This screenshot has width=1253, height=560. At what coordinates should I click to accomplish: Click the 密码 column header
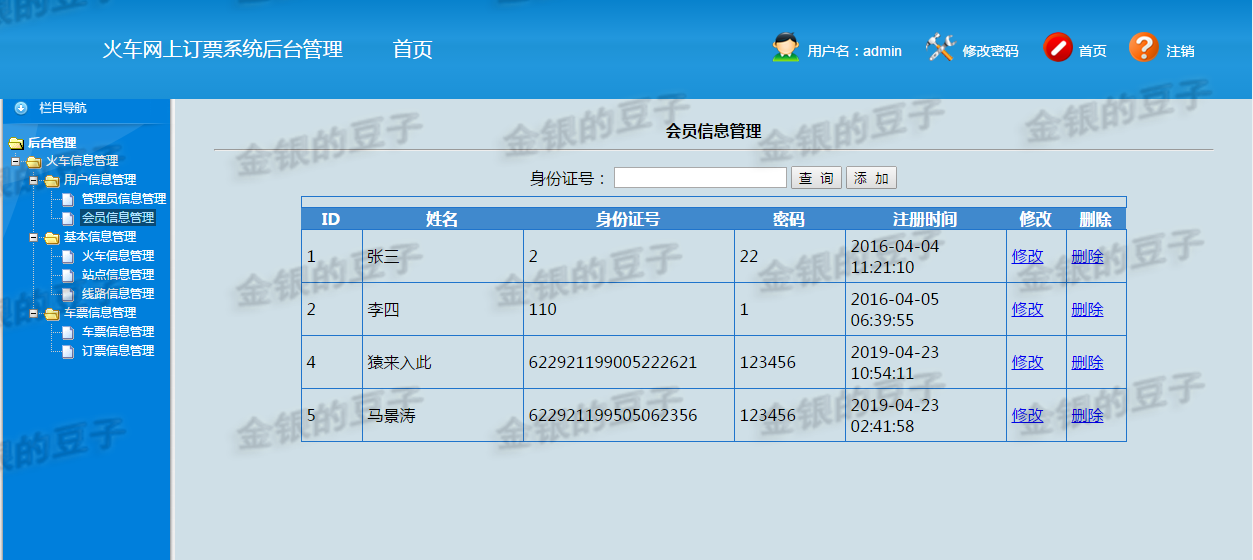(789, 219)
